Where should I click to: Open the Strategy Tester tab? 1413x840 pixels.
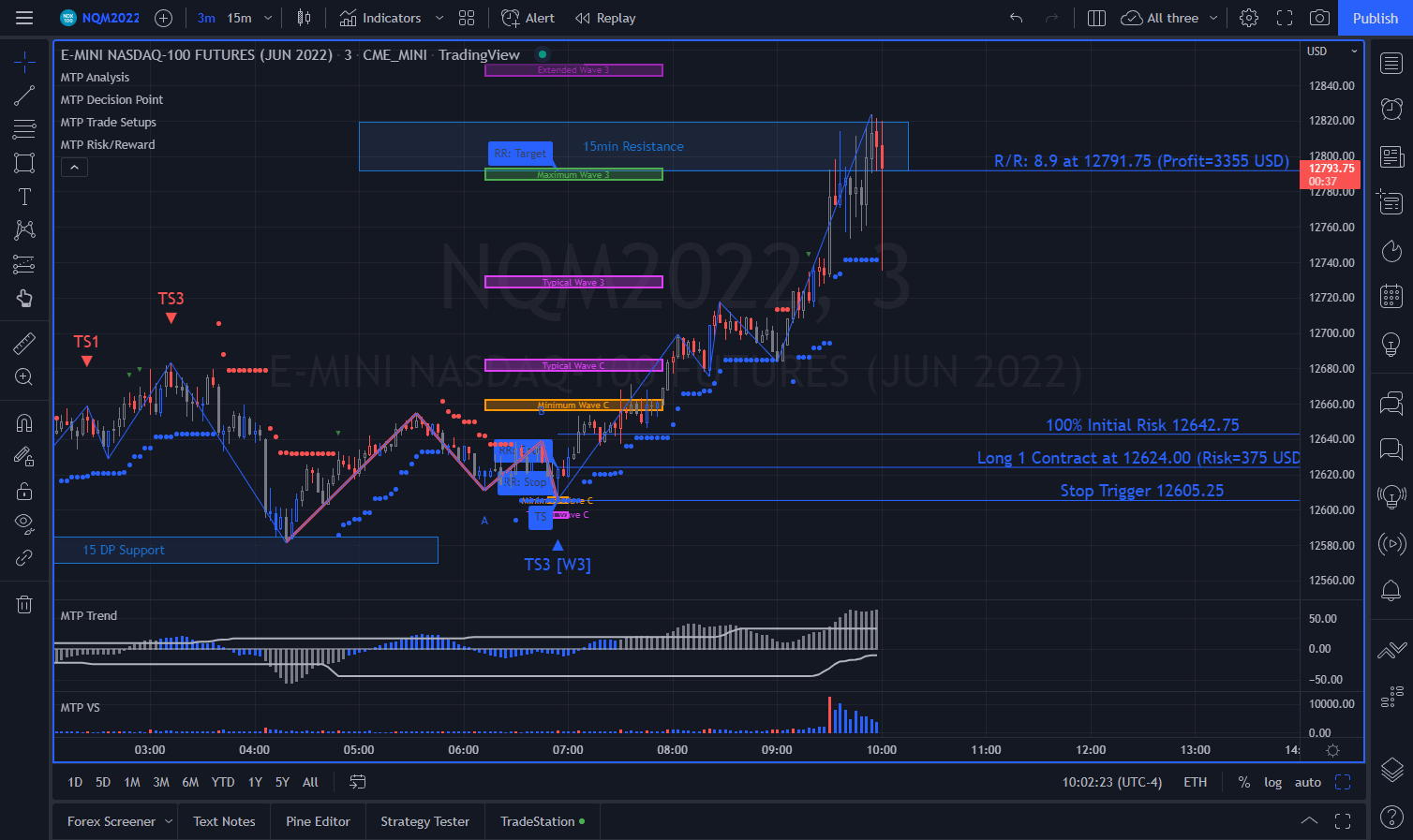424,821
